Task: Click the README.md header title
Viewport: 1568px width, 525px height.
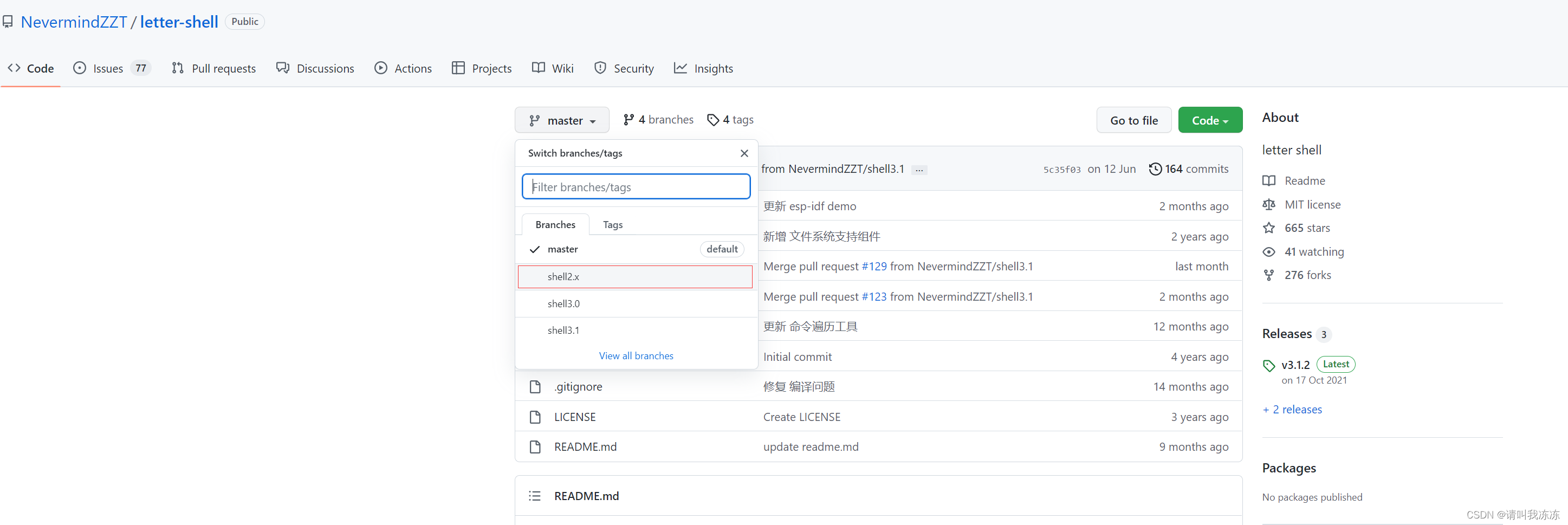Action: (x=586, y=496)
